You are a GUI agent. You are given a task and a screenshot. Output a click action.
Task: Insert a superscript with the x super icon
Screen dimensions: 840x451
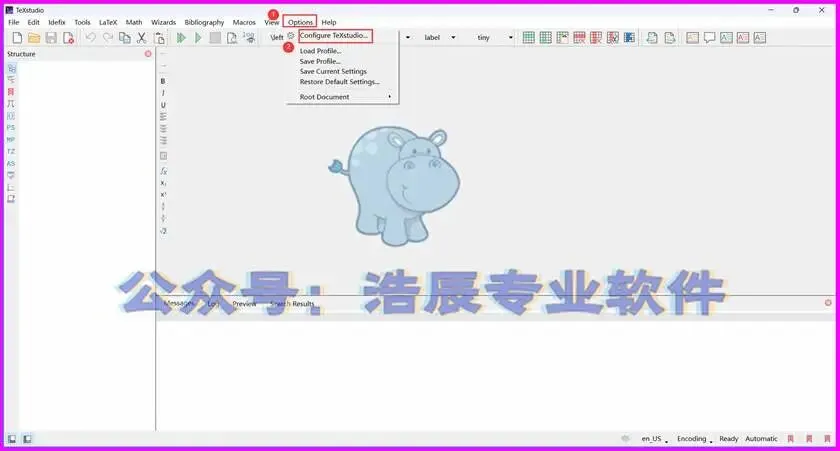(x=163, y=195)
